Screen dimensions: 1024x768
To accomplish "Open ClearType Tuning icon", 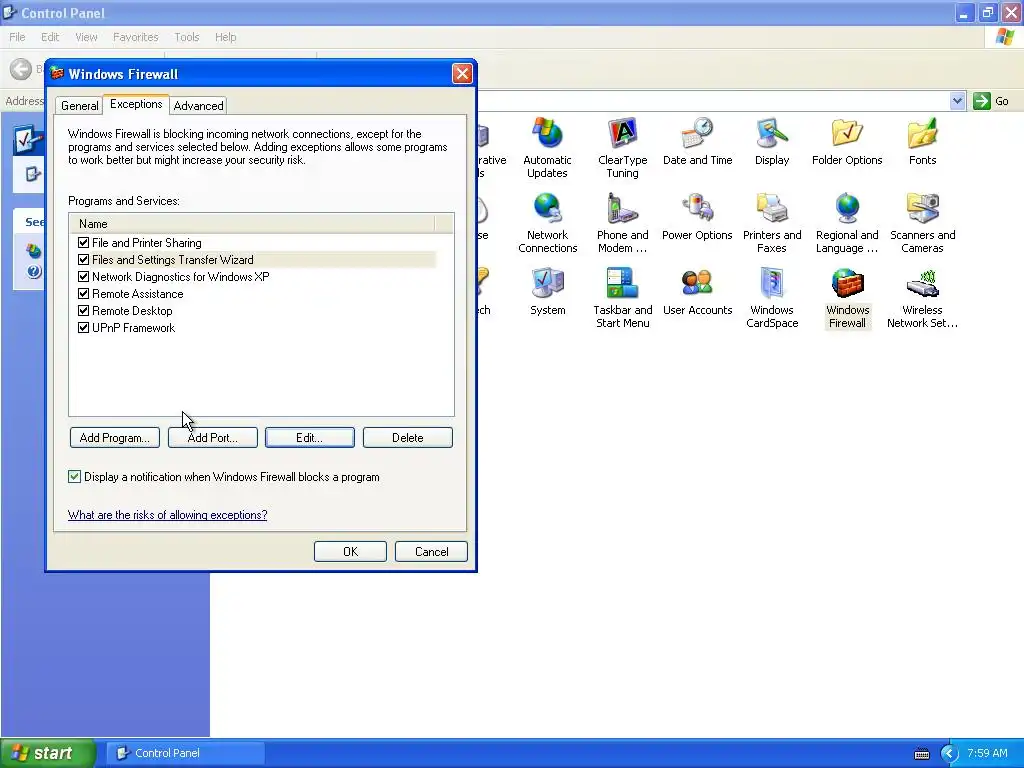I will tap(622, 148).
